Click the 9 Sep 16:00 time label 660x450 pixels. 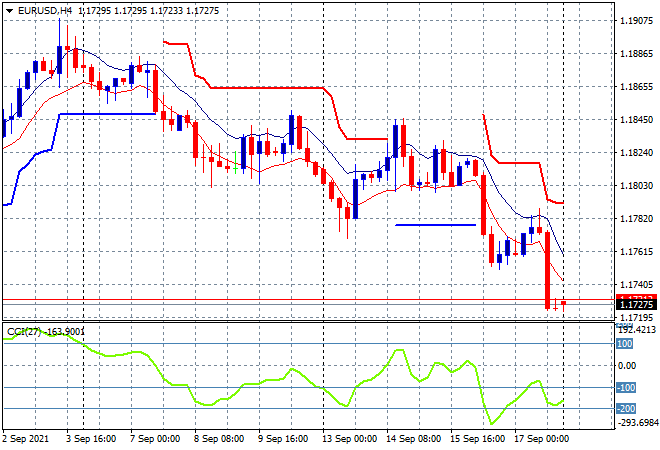283,439
